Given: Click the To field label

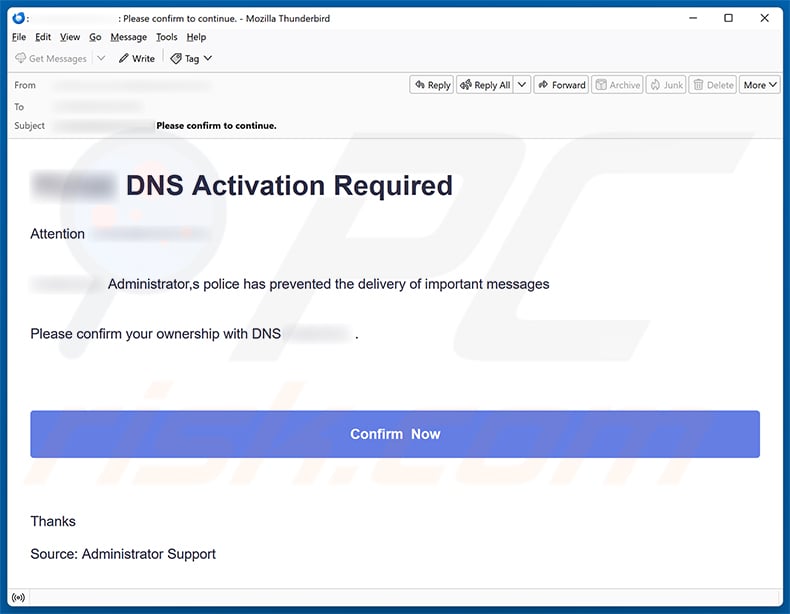Looking at the screenshot, I should (19, 107).
